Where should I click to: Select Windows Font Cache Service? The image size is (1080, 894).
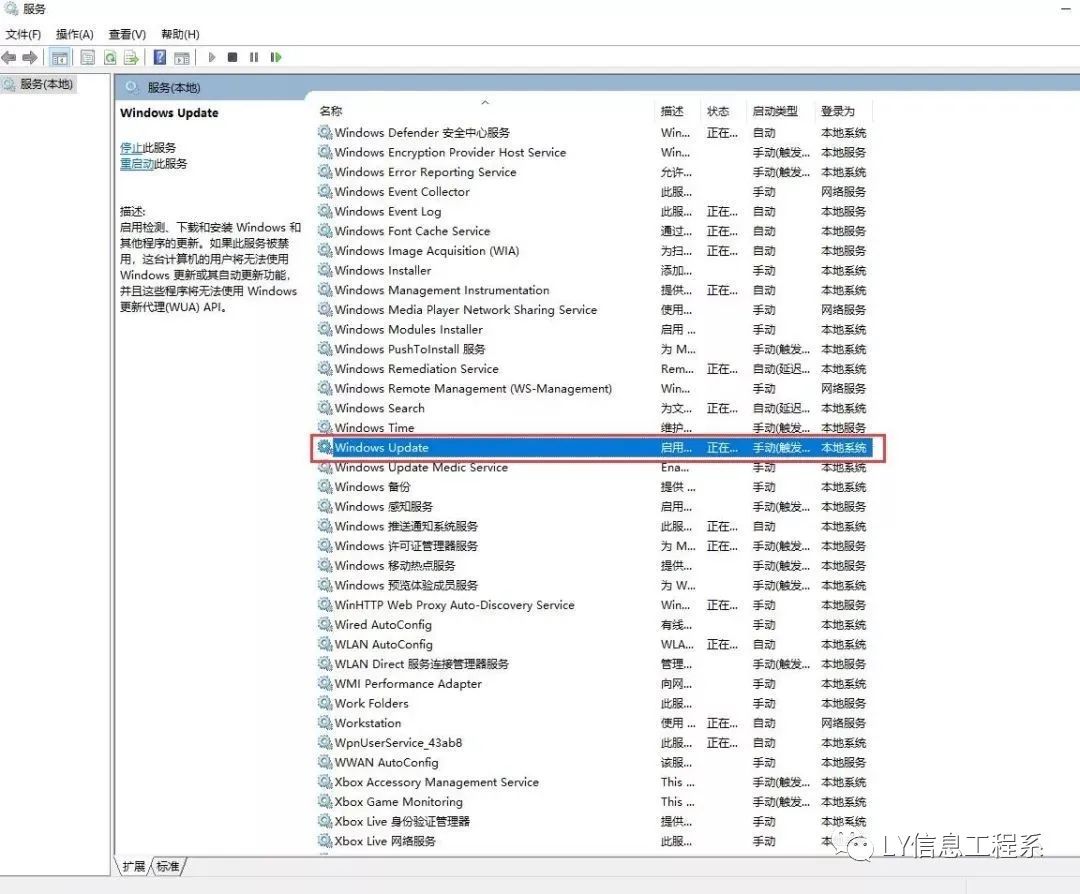(x=592, y=231)
